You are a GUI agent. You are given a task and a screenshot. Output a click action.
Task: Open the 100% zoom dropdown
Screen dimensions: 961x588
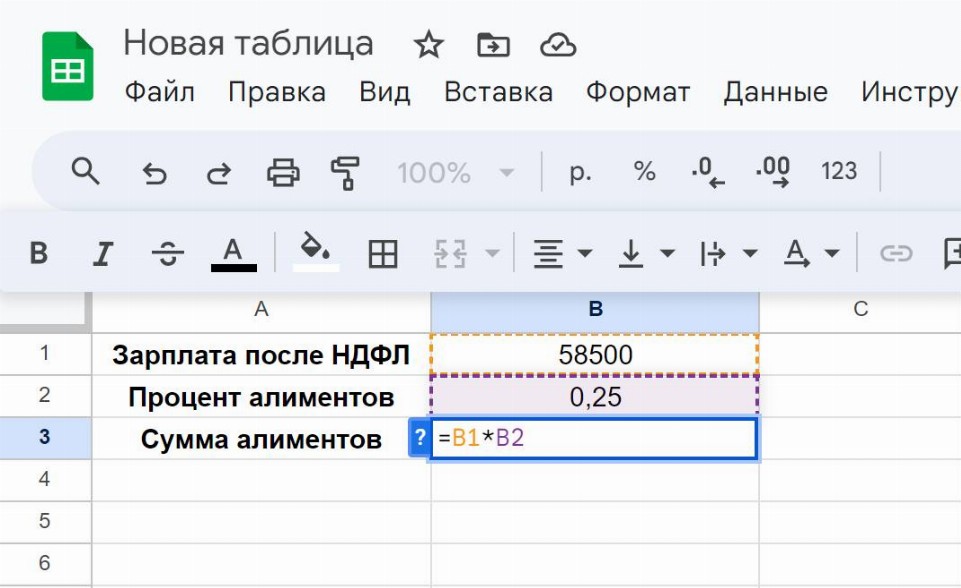[456, 173]
